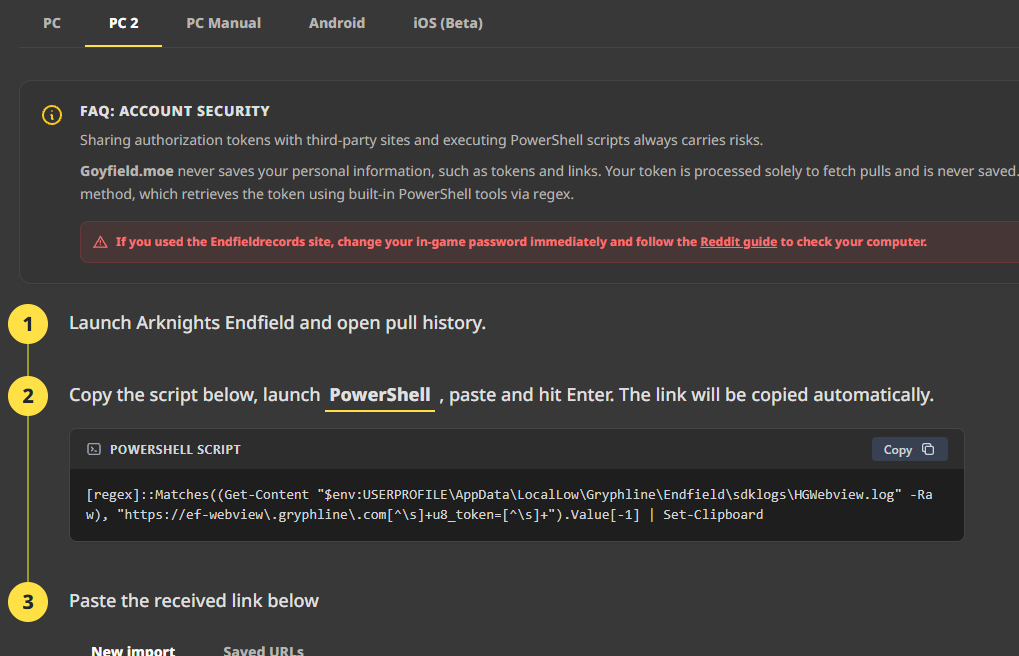Click the terminal icon beside POWERSHELL SCRIPT

click(94, 450)
